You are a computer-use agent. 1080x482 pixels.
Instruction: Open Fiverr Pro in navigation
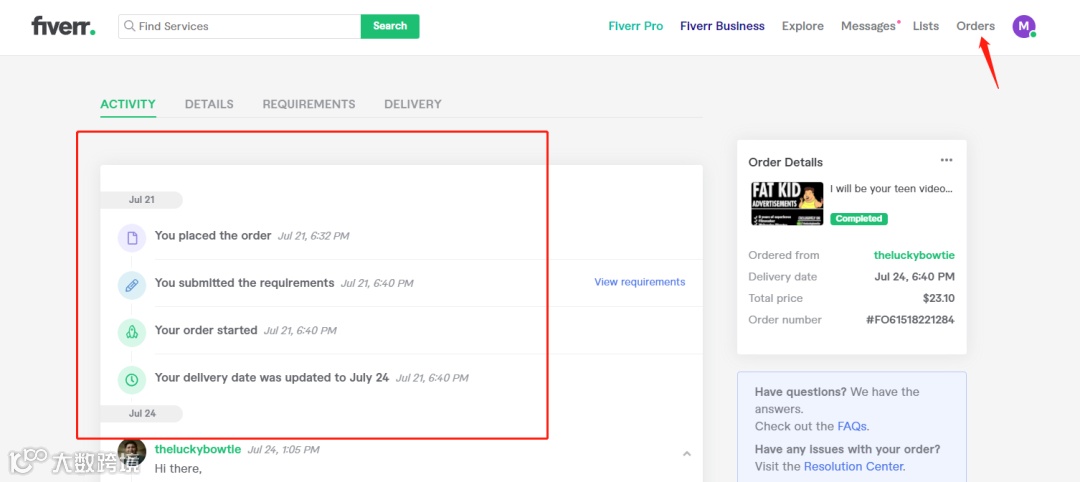click(x=636, y=26)
